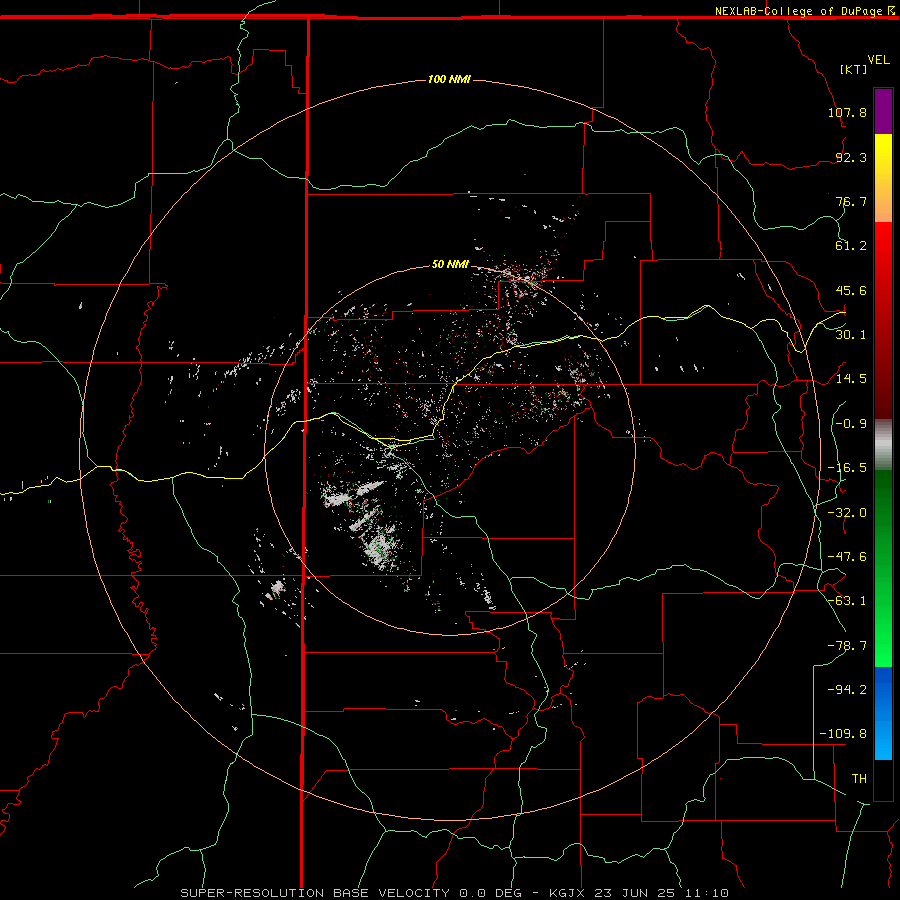900x900 pixels.
Task: Select the -16.5 scale value
Action: click(x=847, y=468)
